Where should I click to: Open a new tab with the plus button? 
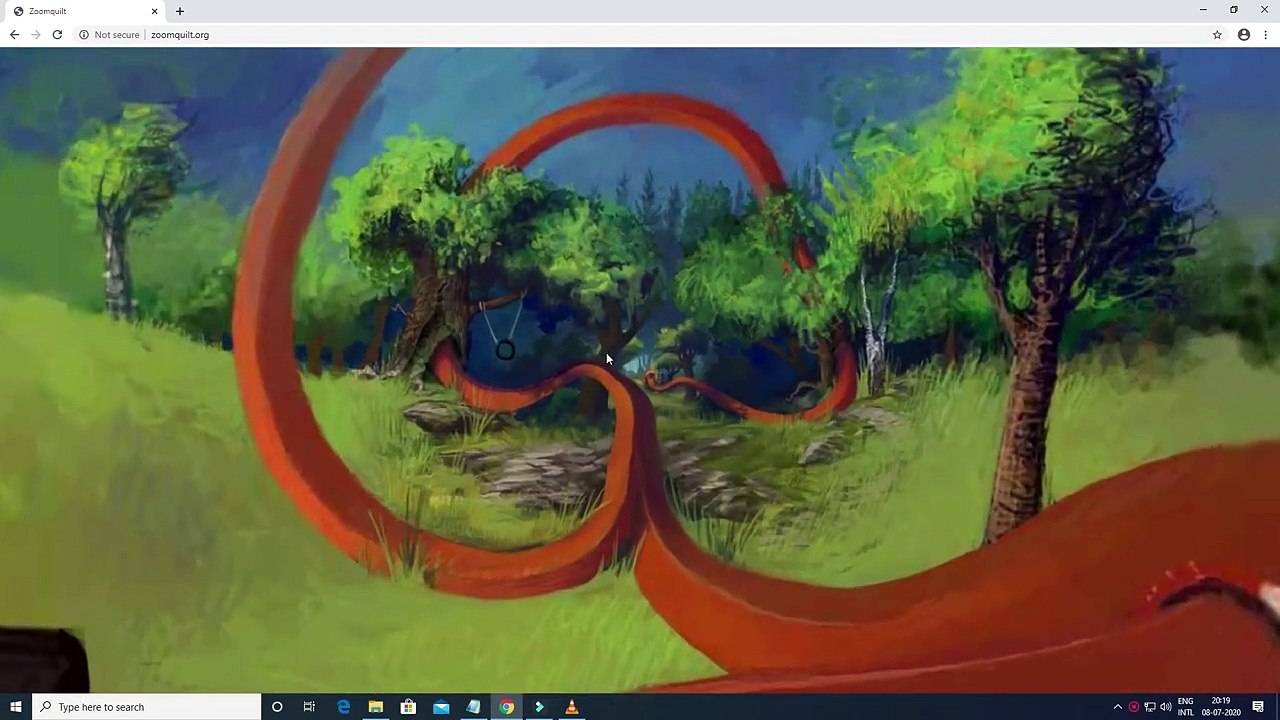pyautogui.click(x=180, y=11)
